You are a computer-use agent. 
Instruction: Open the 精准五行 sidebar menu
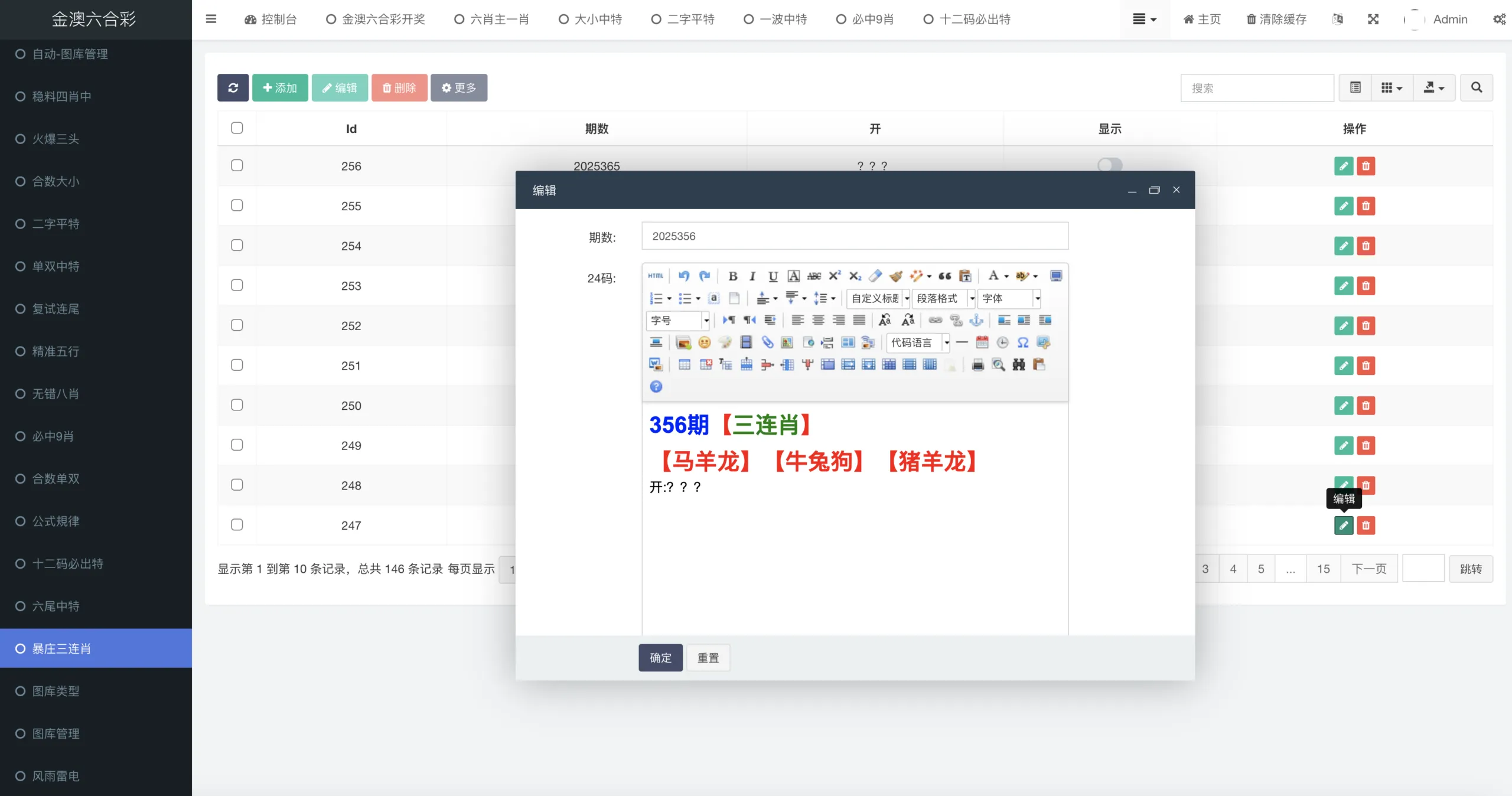pyautogui.click(x=96, y=351)
